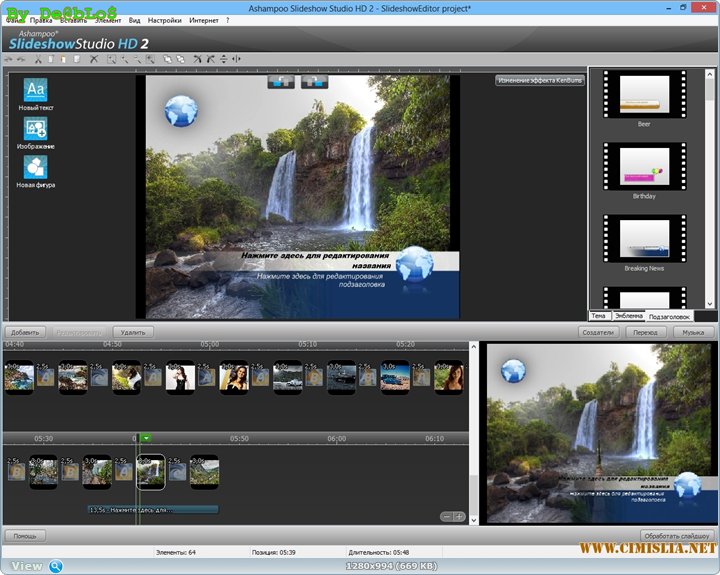
Task: Open the Настройки (Settings) menu
Action: tap(165, 20)
